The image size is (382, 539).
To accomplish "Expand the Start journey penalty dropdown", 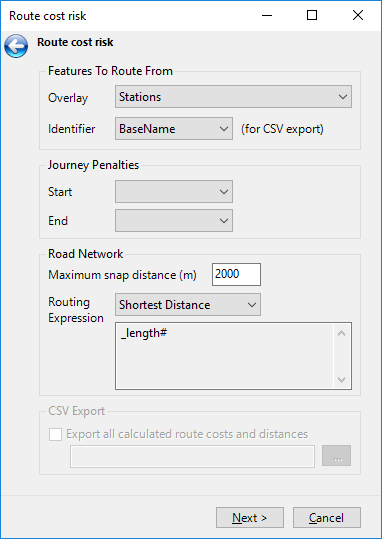I will pos(174,191).
